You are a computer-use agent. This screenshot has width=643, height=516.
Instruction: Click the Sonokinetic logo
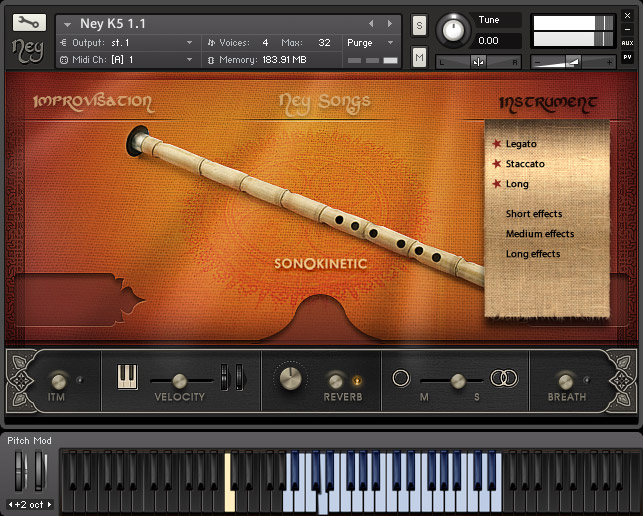point(320,263)
